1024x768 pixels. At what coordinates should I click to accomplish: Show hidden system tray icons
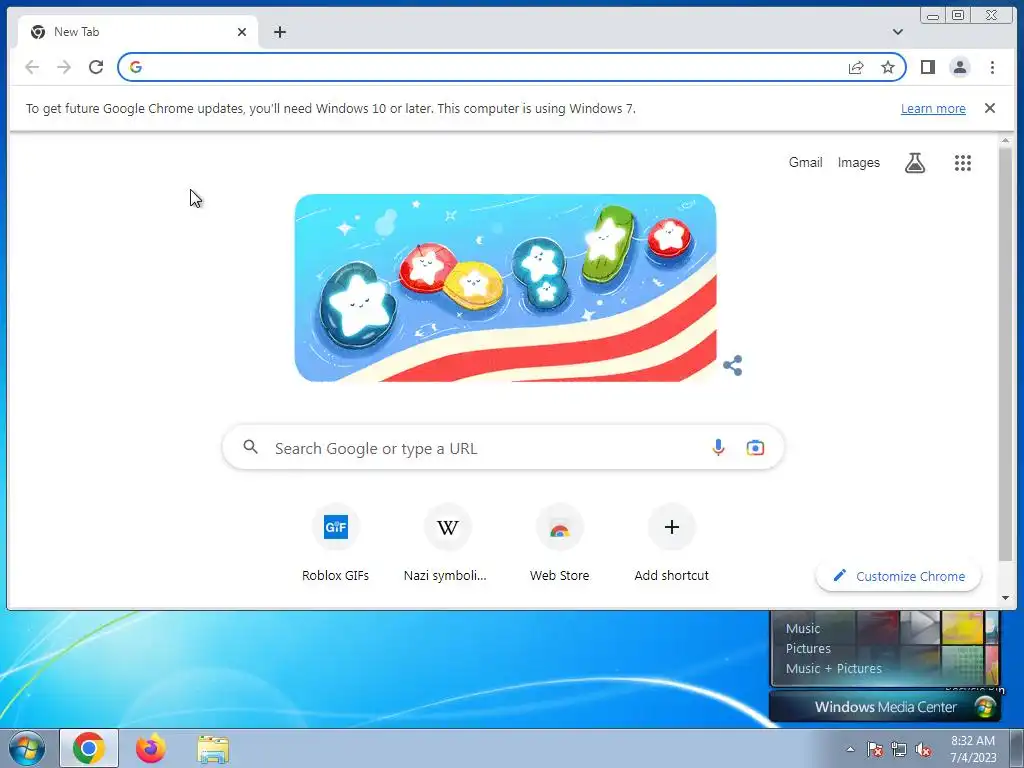pyautogui.click(x=850, y=749)
